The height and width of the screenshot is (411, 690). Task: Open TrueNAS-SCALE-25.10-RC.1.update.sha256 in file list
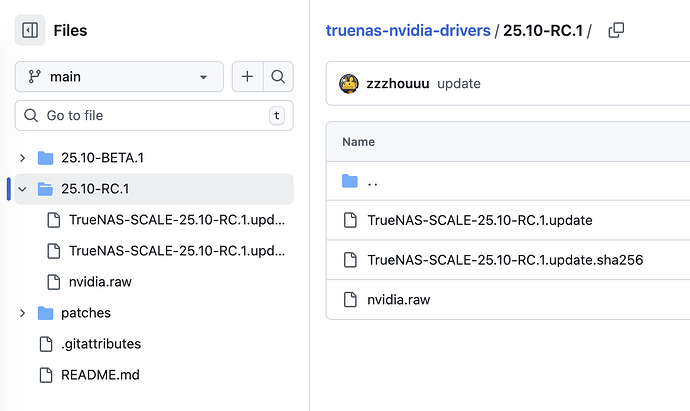click(505, 260)
